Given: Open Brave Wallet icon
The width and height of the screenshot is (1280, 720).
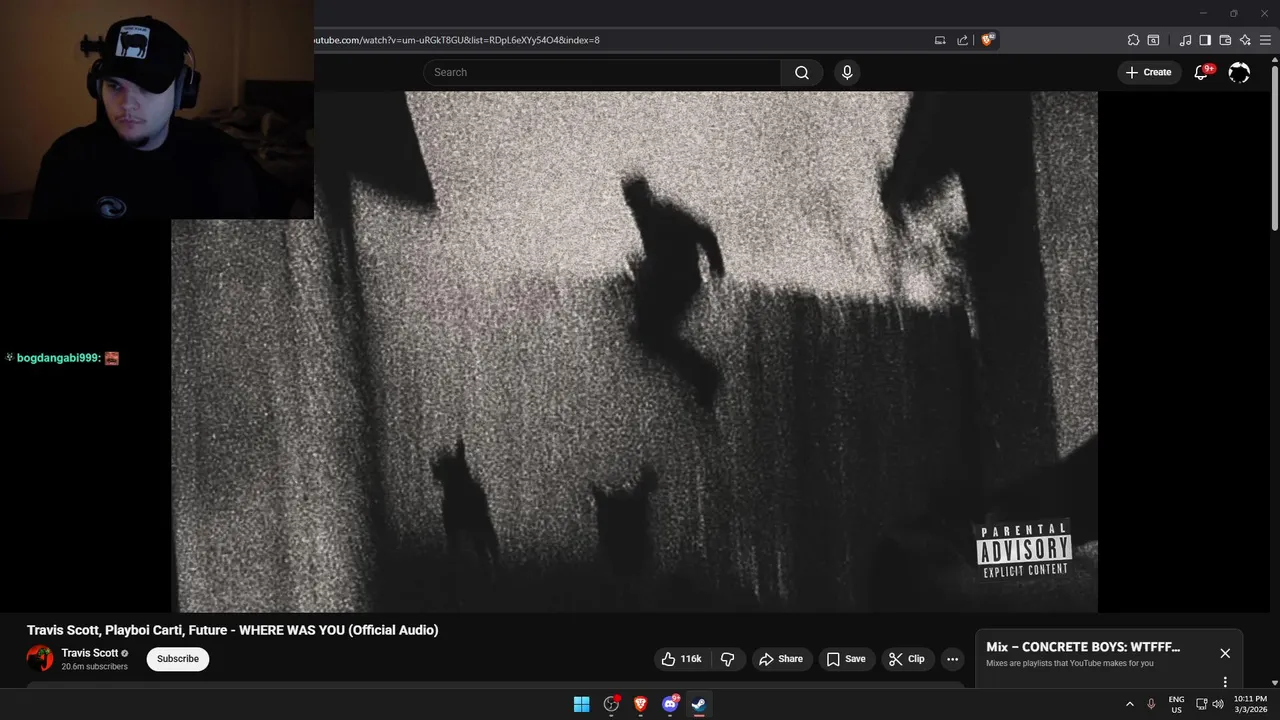Looking at the screenshot, I should [x=1225, y=40].
